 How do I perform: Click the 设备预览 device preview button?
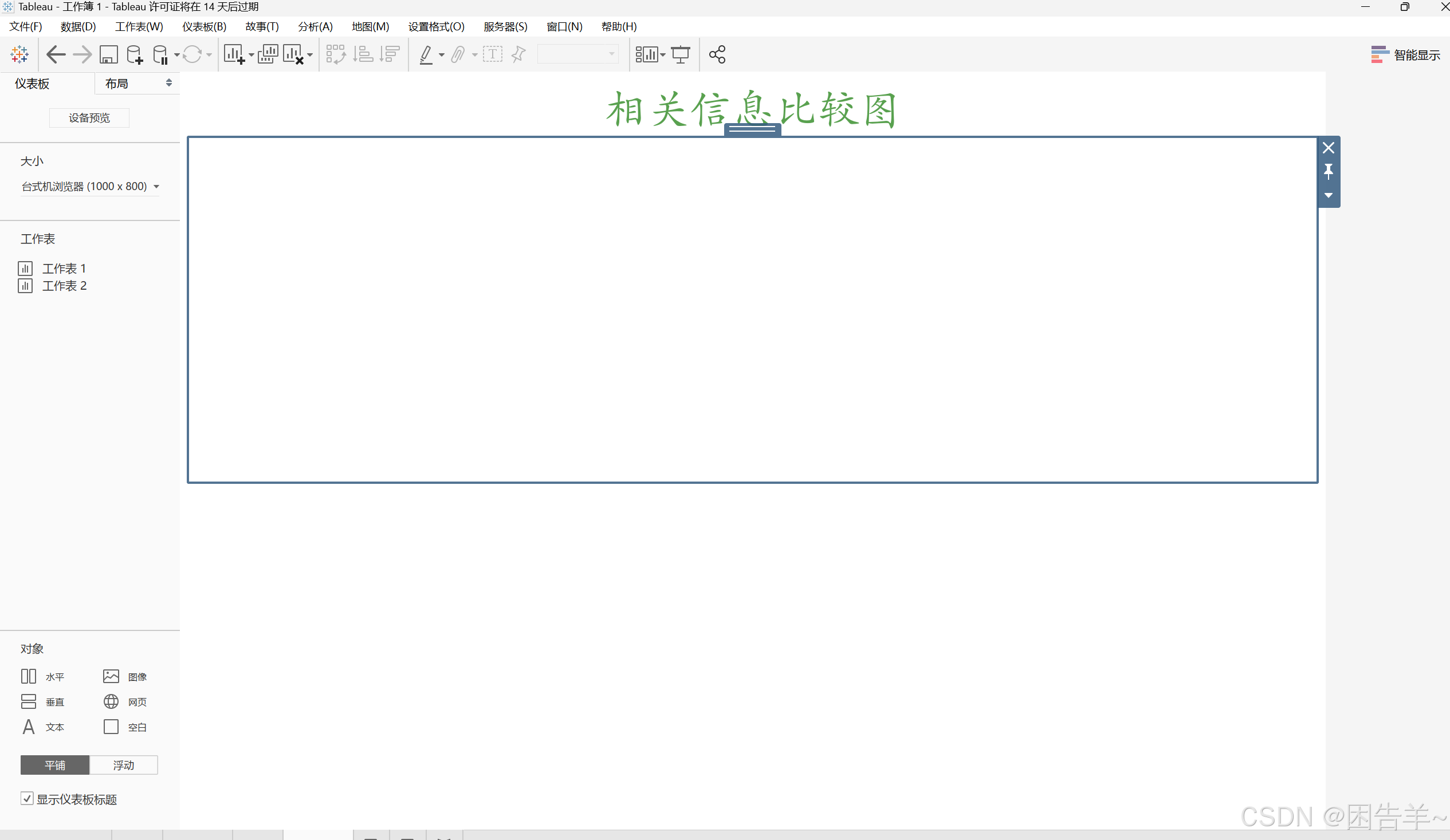[x=89, y=118]
